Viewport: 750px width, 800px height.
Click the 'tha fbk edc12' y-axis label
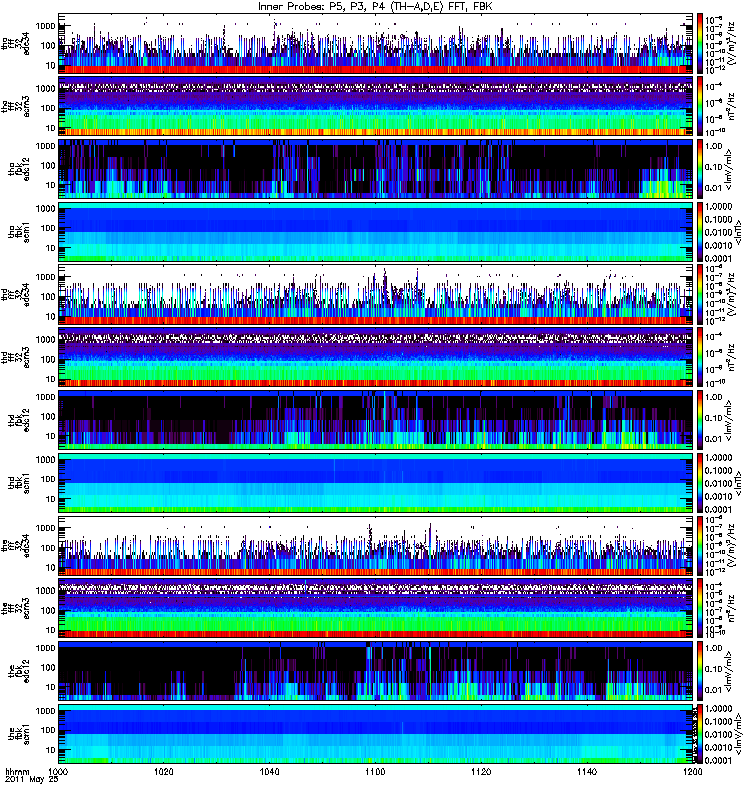(19, 169)
